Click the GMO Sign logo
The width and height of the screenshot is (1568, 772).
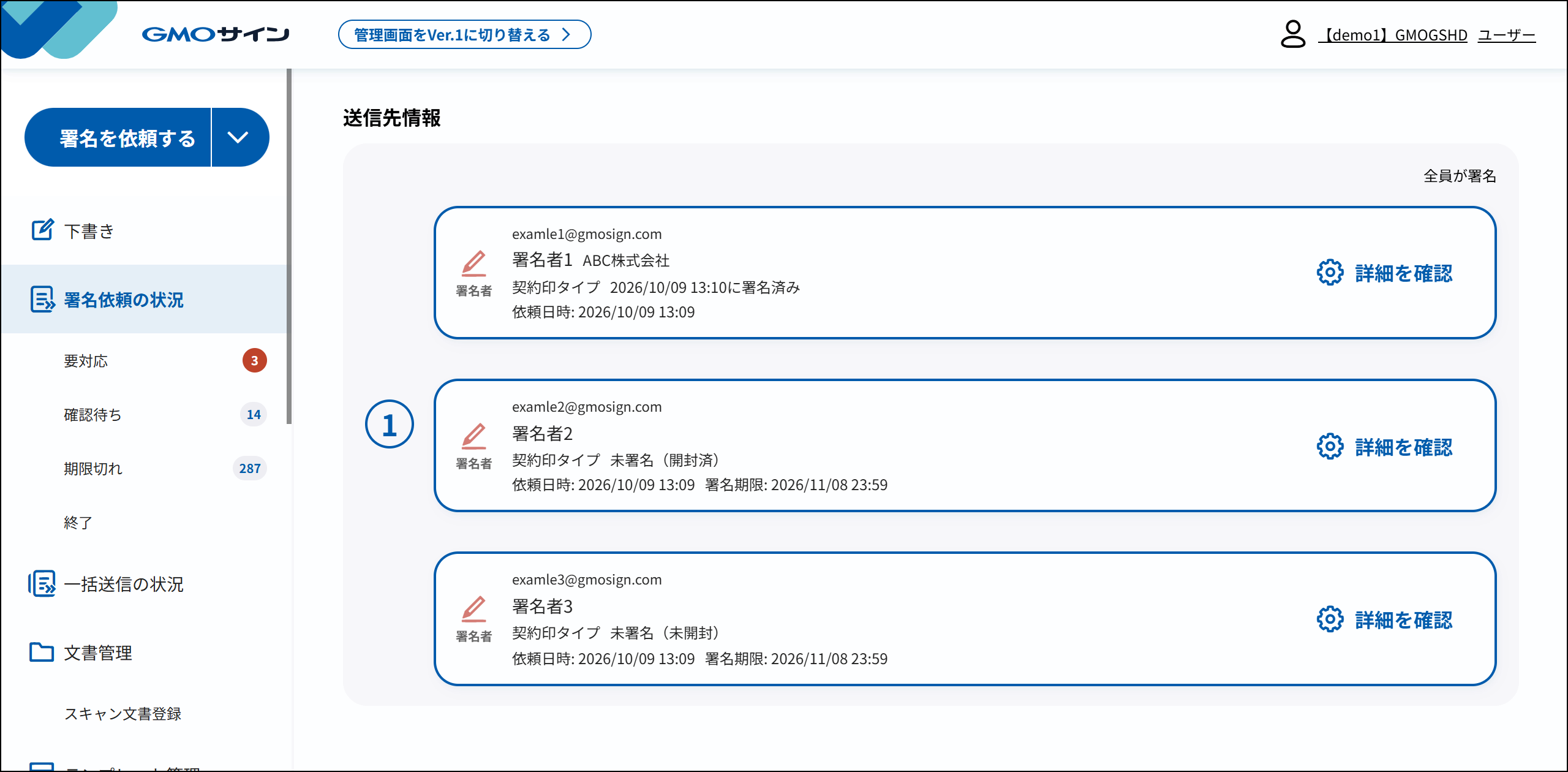(x=215, y=34)
